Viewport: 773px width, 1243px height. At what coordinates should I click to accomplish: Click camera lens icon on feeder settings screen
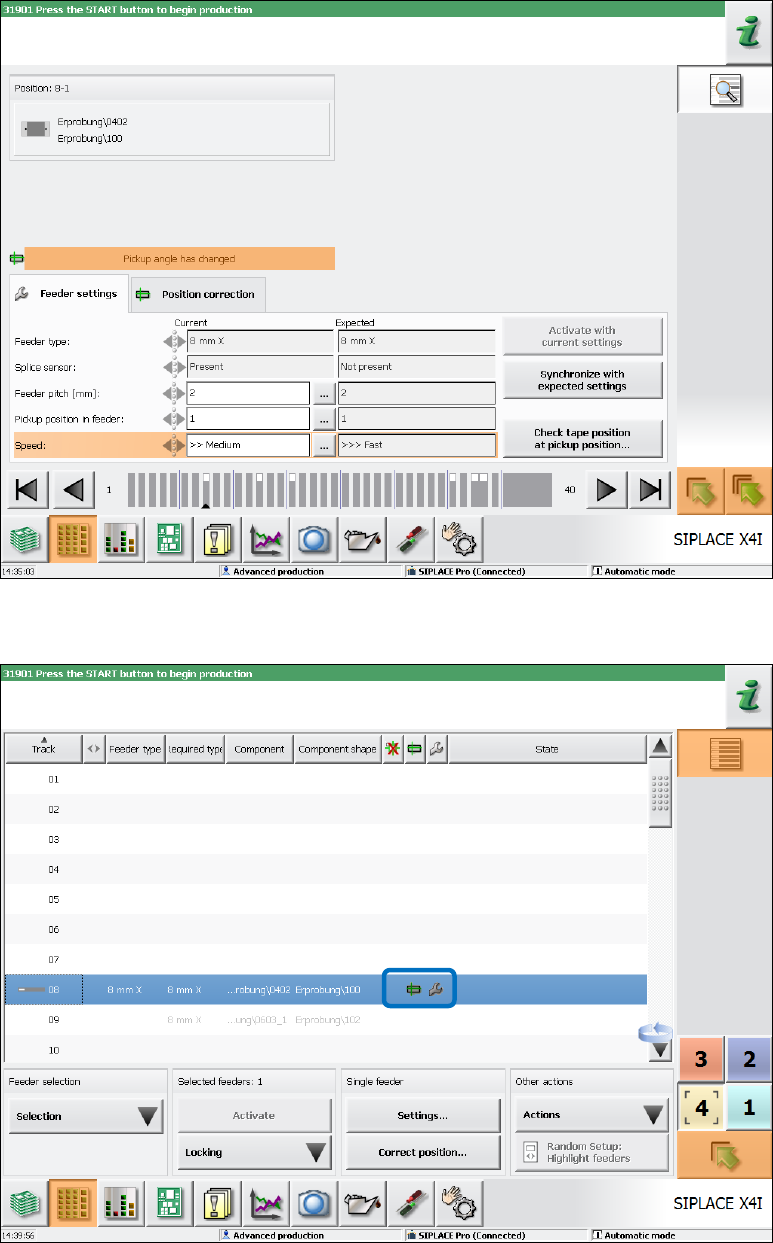[314, 542]
